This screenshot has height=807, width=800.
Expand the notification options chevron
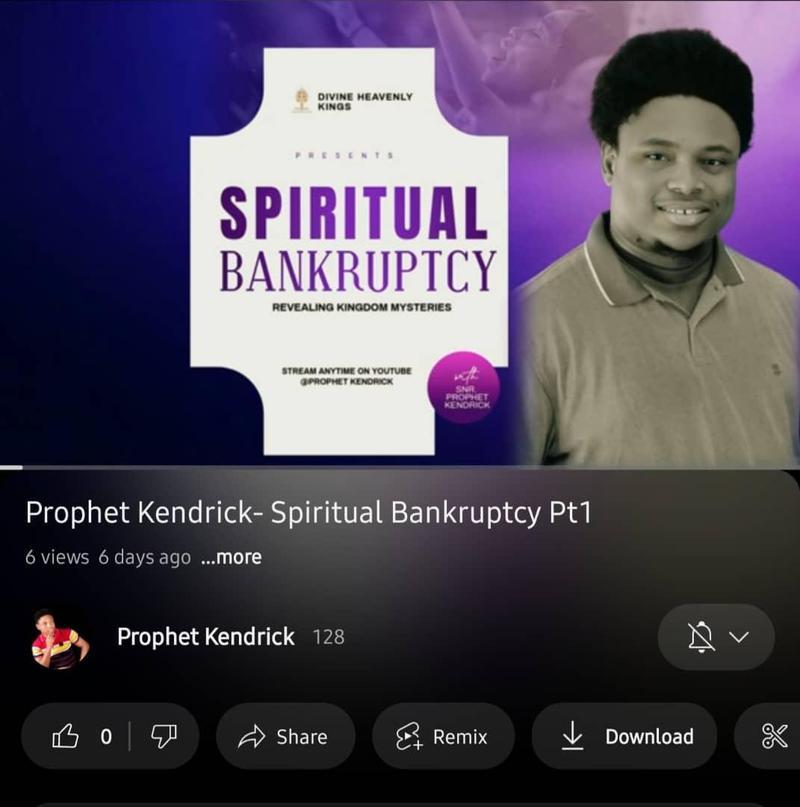[x=739, y=637]
